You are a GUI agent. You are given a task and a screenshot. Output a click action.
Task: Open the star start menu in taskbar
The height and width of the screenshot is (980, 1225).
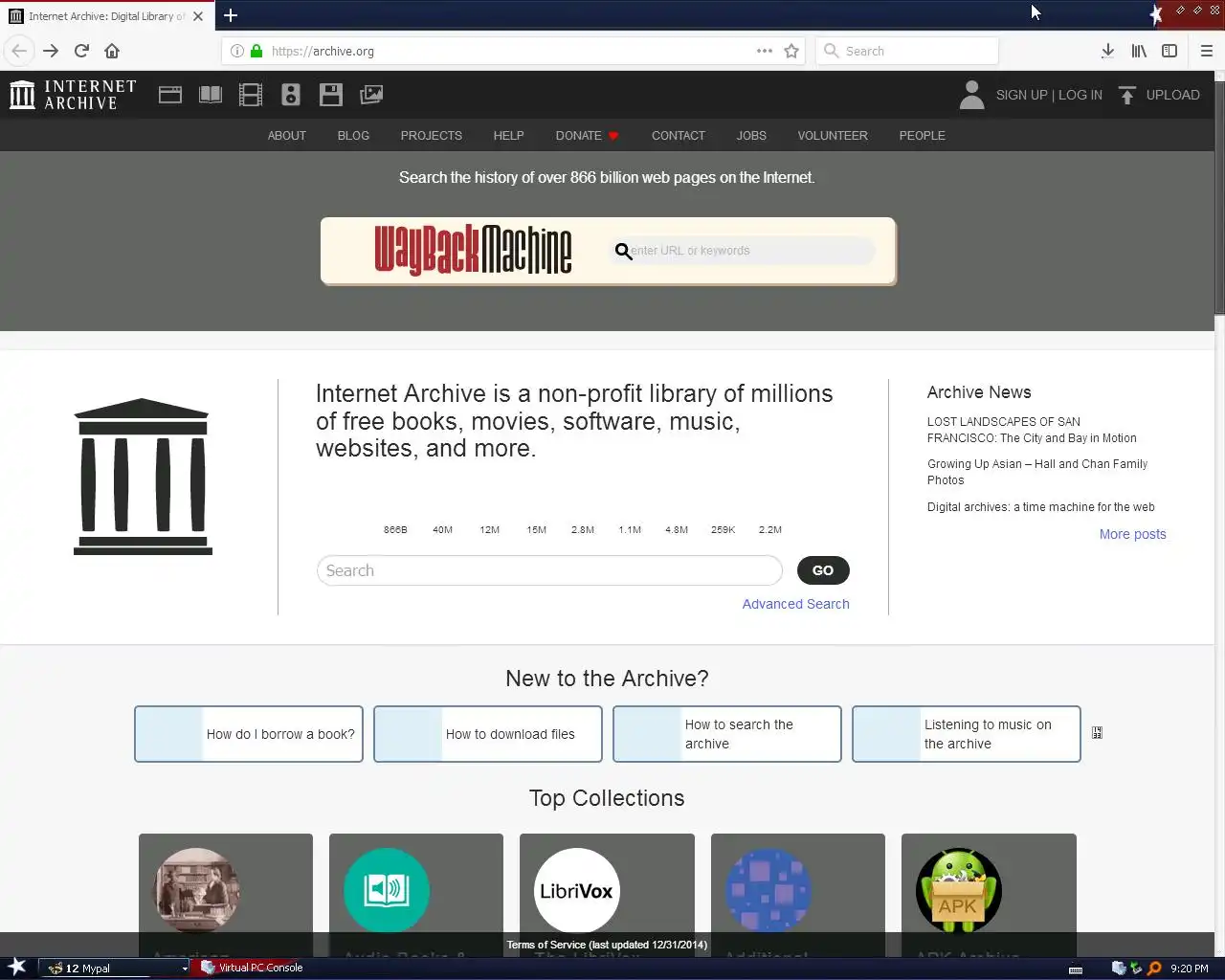[17, 967]
